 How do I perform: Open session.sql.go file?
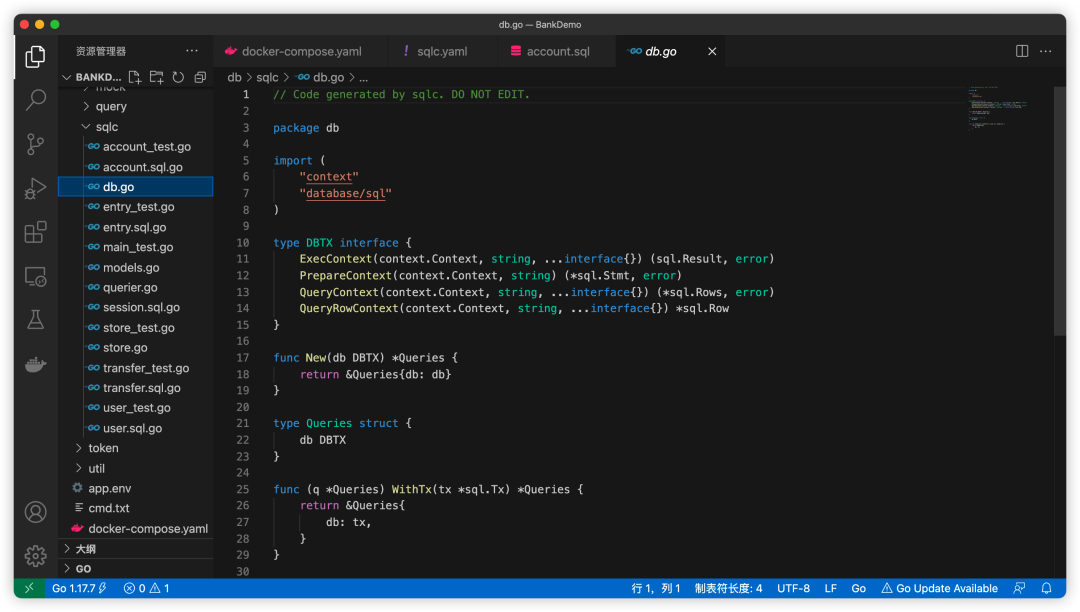(x=136, y=308)
